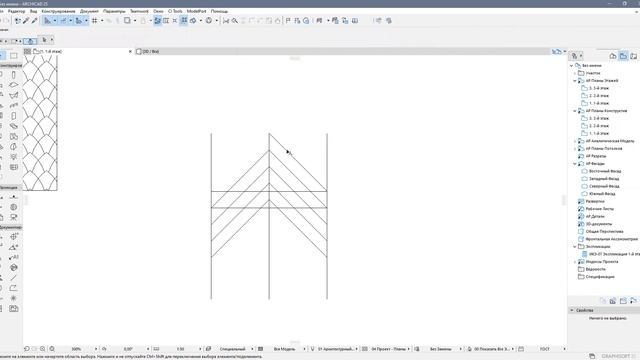Open the 'Конструирование' menu
640x360 pixels.
(x=58, y=11)
